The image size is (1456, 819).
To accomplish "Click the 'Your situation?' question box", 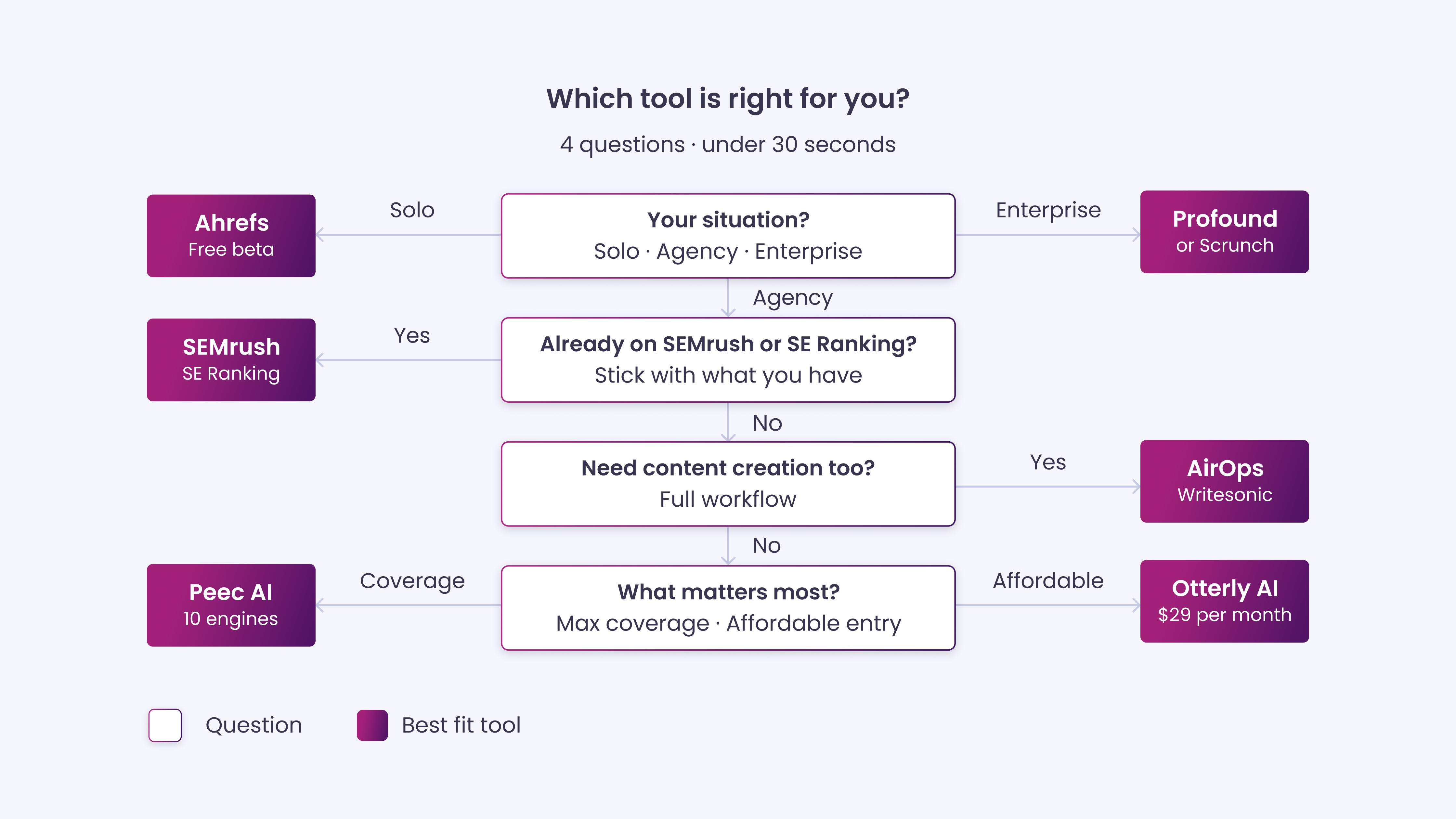I will [x=728, y=236].
